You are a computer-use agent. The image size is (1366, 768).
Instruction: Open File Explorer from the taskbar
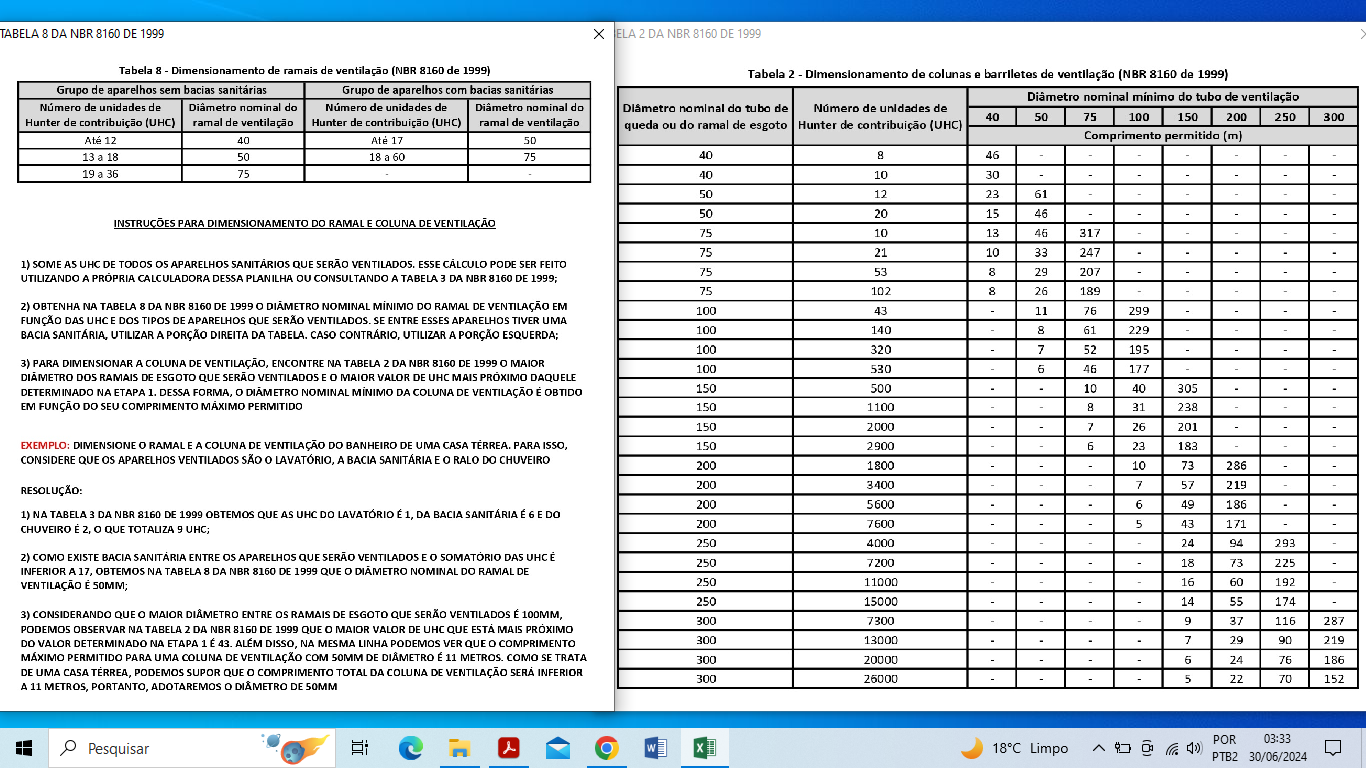[x=459, y=747]
